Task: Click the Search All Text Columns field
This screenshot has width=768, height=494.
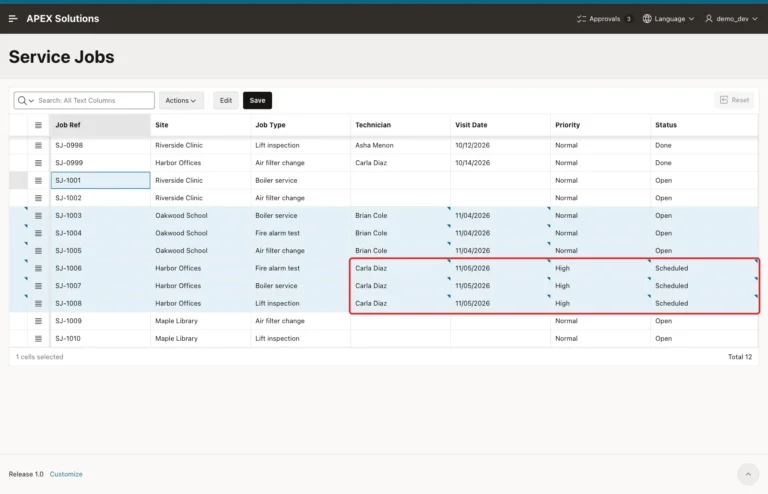Action: pos(95,100)
